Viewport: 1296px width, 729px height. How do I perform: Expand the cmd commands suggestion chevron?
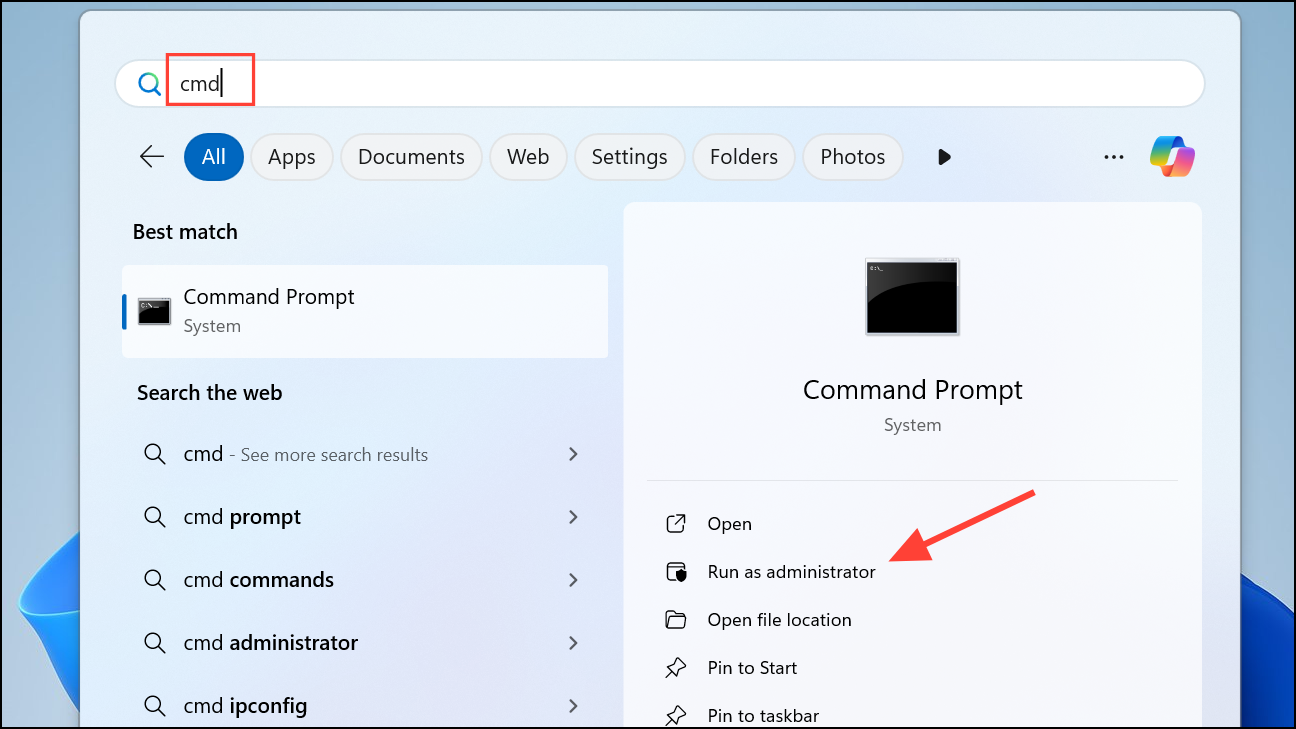pos(573,580)
